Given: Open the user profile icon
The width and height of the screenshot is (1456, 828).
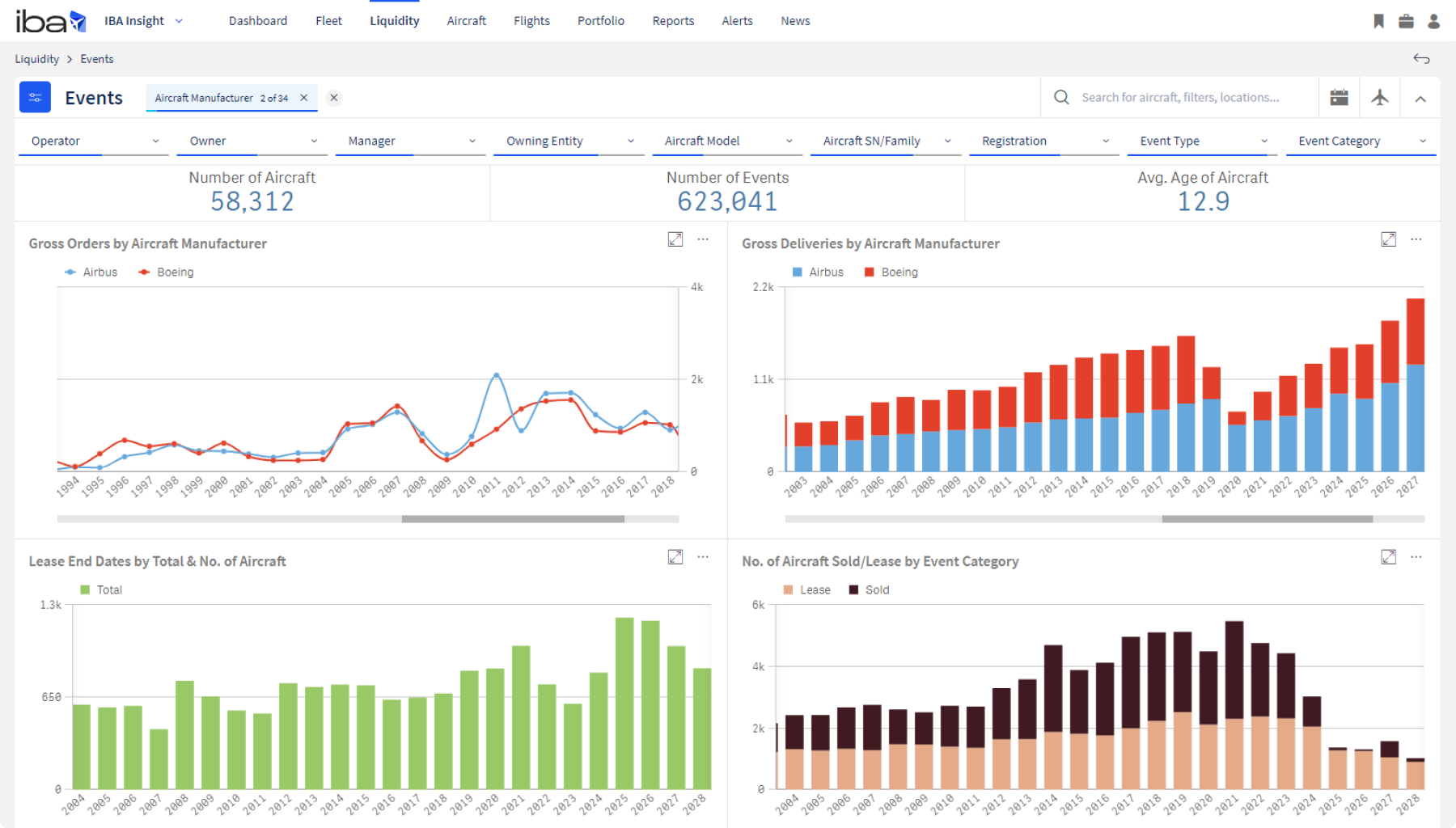Looking at the screenshot, I should pos(1433,21).
